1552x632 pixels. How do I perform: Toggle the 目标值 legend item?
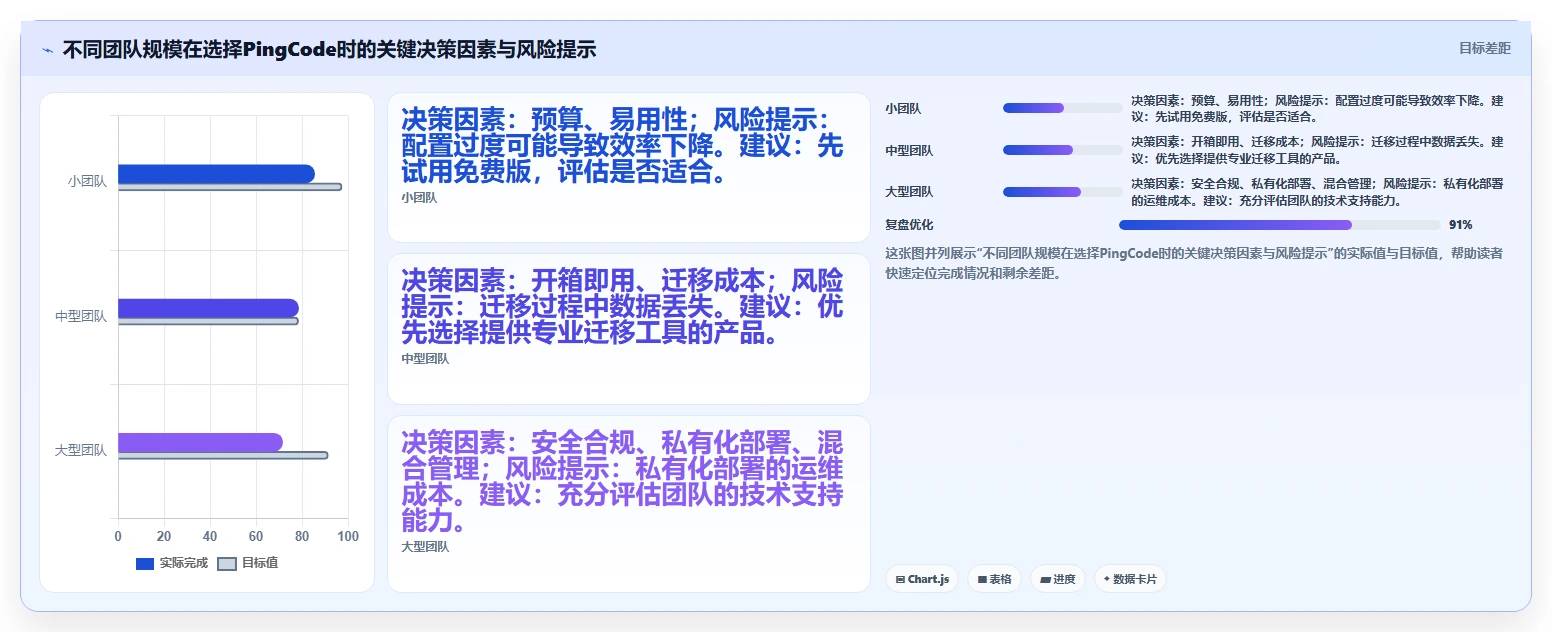(x=248, y=563)
